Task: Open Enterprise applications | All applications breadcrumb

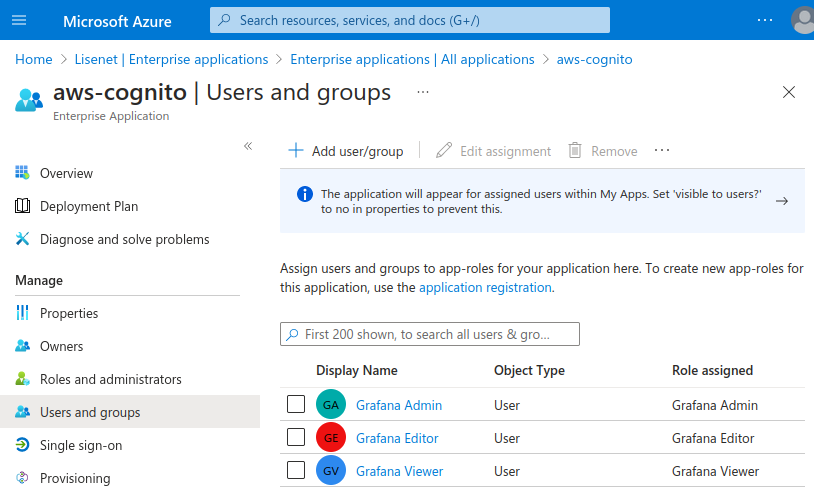Action: (412, 59)
